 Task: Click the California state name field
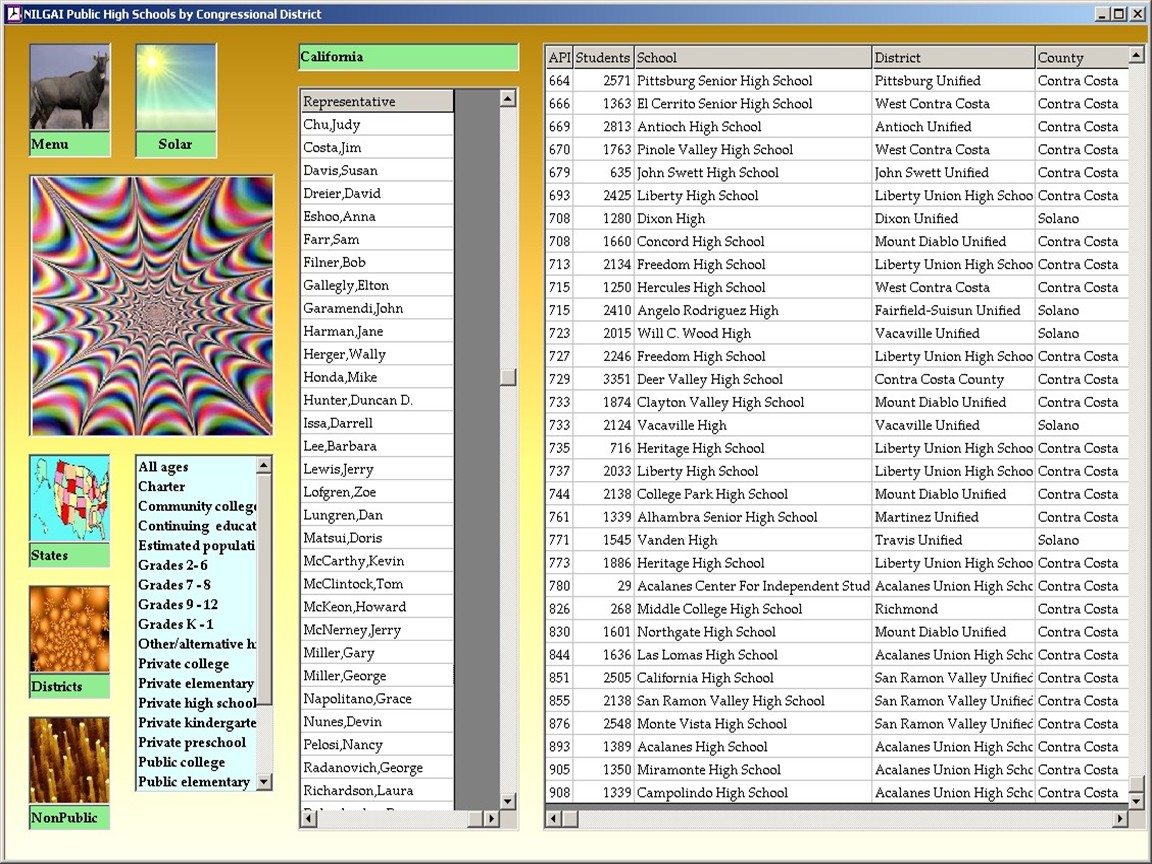point(408,57)
